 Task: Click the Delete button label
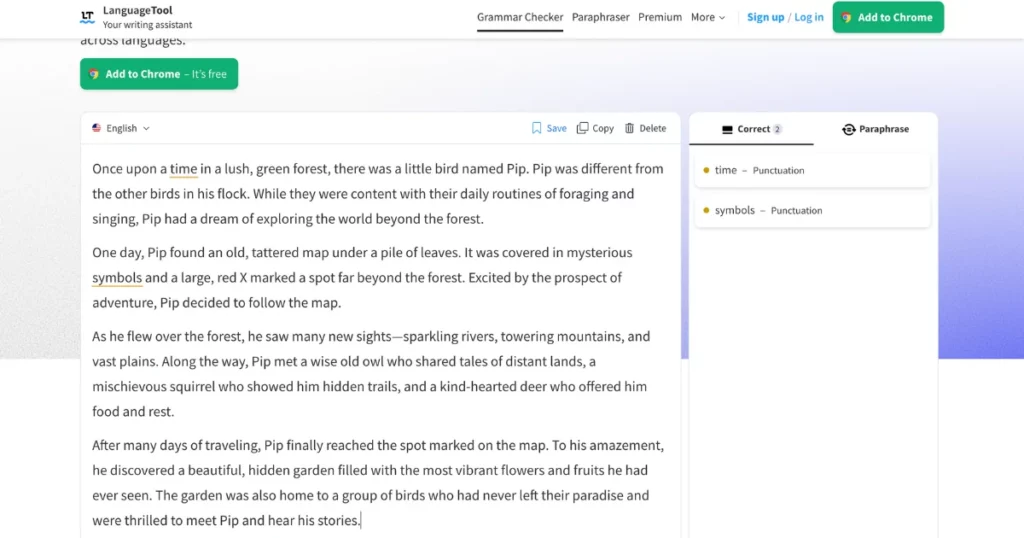[652, 128]
